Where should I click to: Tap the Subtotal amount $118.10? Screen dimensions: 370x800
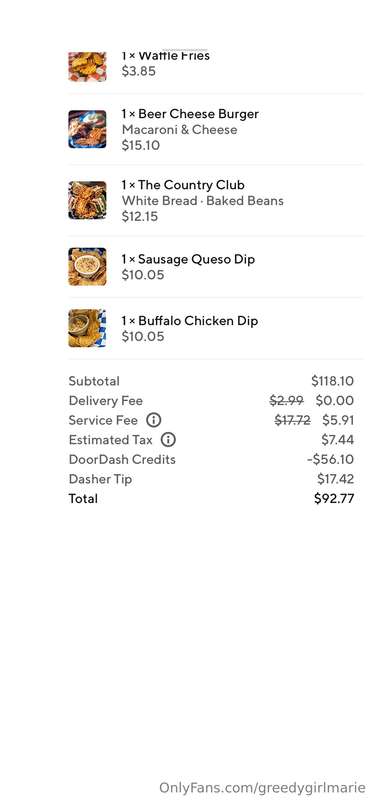(x=332, y=381)
